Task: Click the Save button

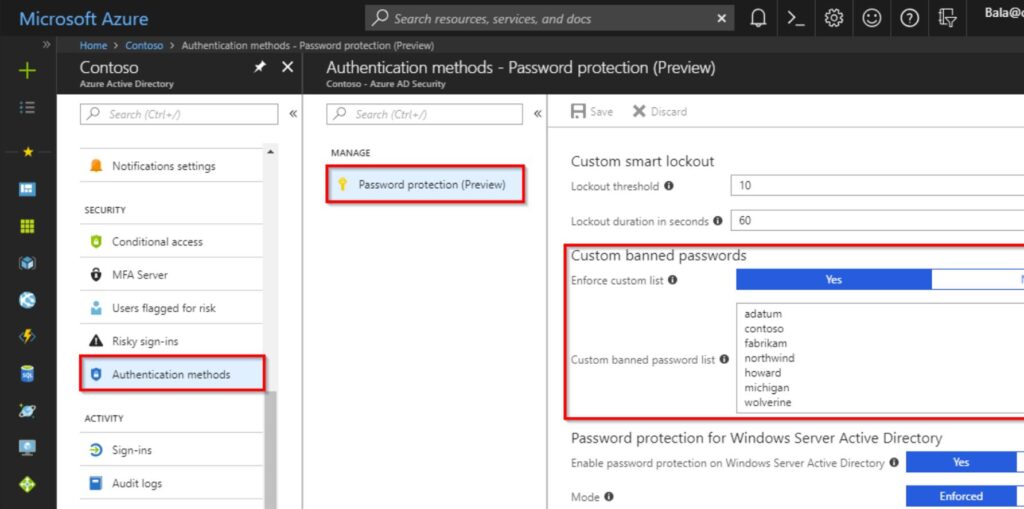Action: [x=592, y=112]
